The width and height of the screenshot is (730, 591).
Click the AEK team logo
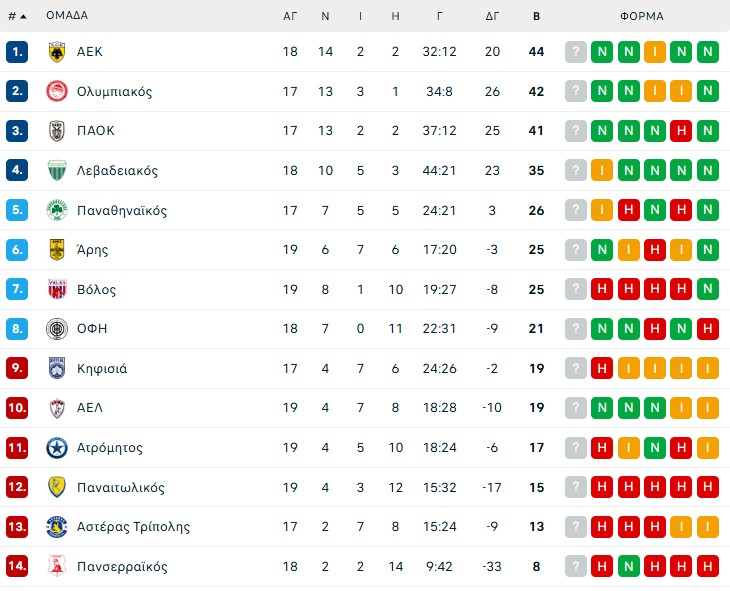point(56,52)
